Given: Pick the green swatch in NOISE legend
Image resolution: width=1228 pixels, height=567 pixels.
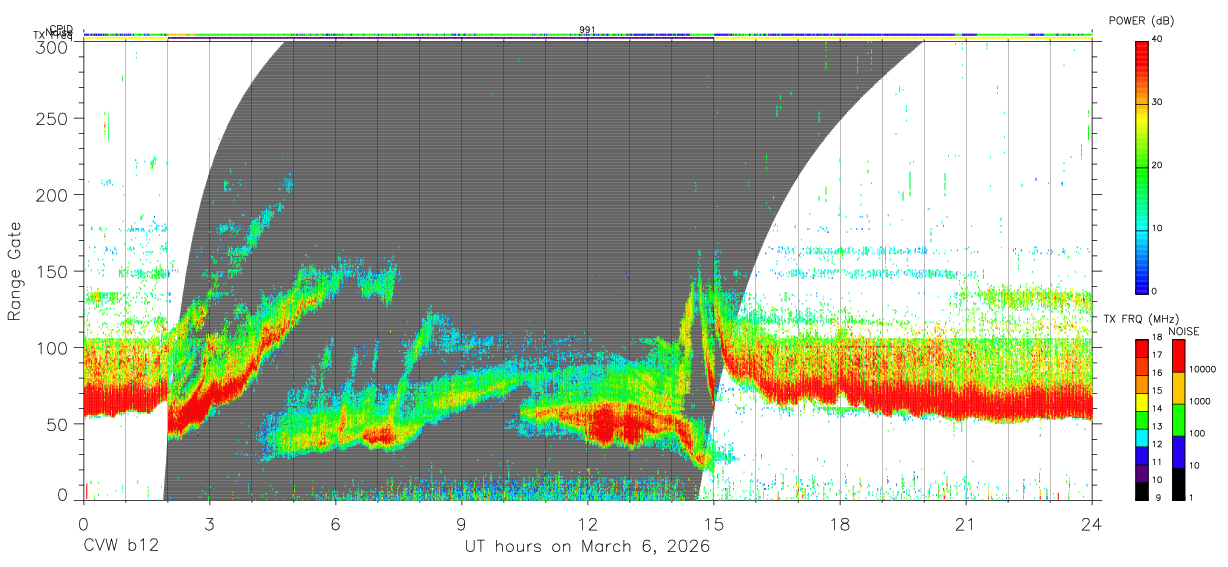Looking at the screenshot, I should coord(1180,420).
